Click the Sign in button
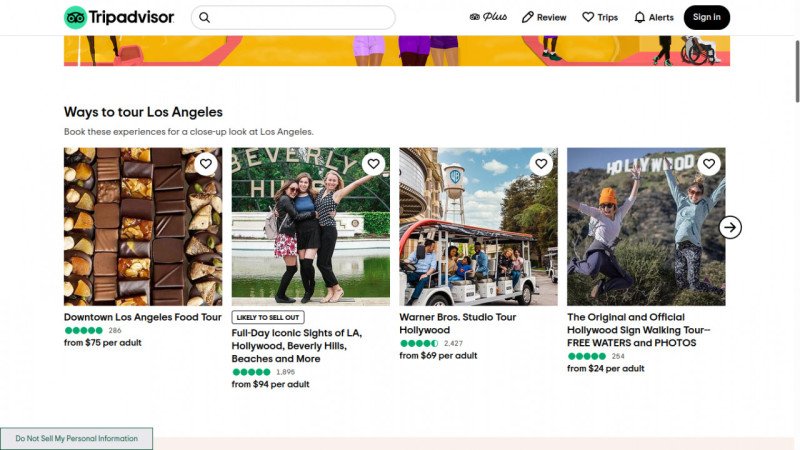This screenshot has height=450, width=800. 706,17
